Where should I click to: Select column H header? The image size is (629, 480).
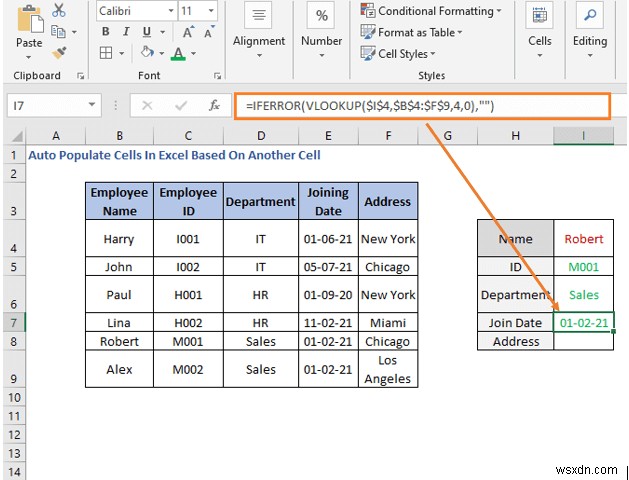click(x=515, y=136)
